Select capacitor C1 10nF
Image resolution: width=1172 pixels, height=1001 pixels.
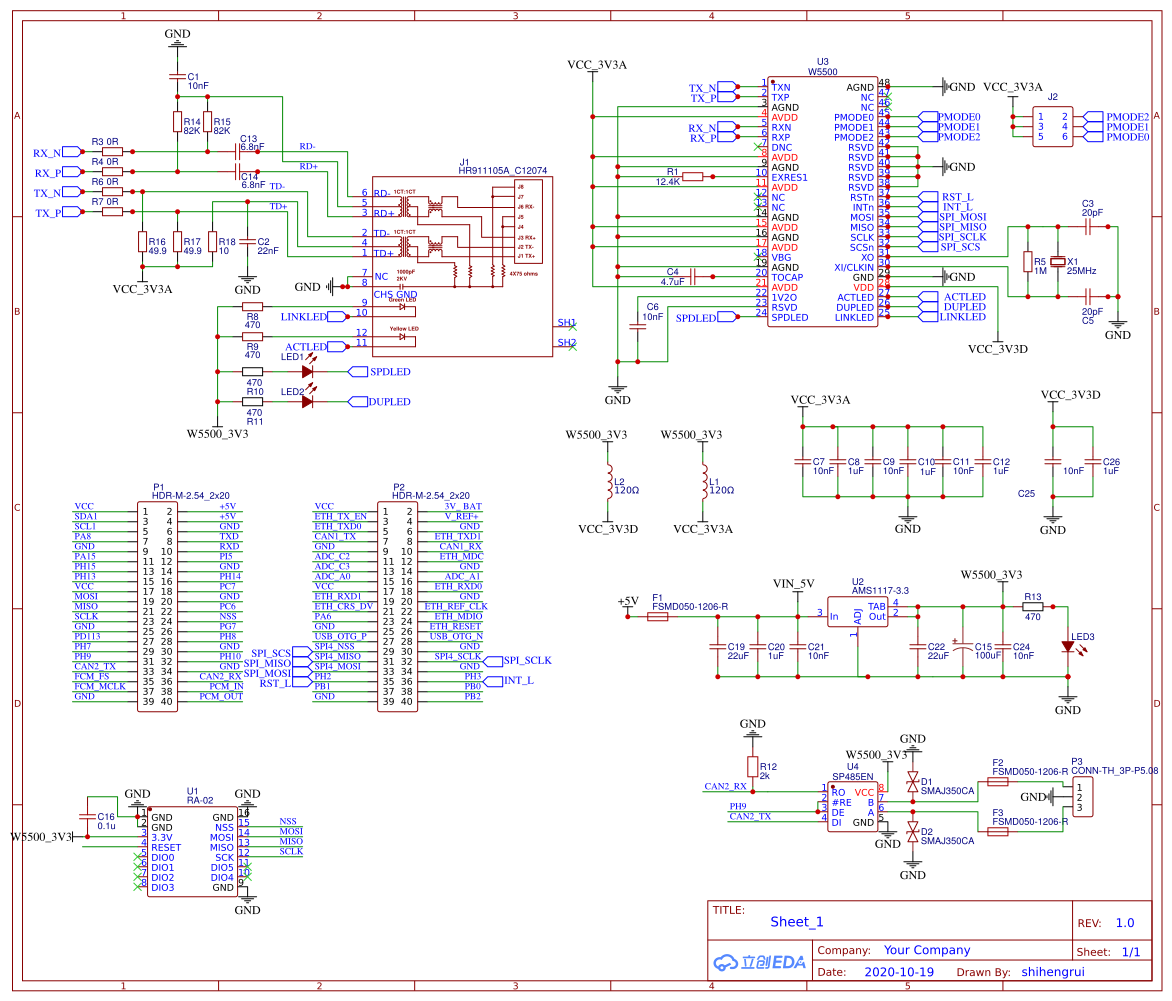point(177,76)
